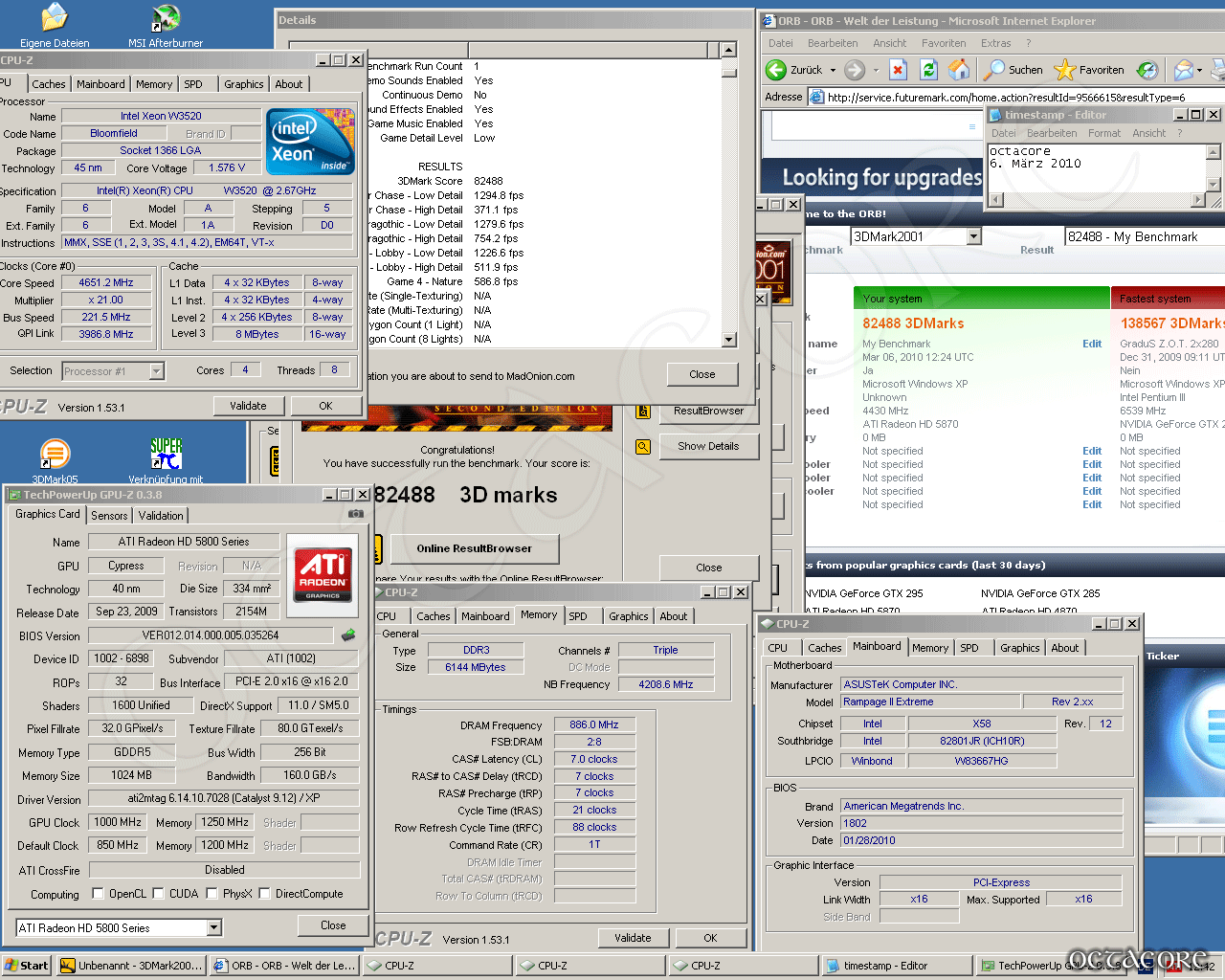Expand the ATI Radeon HD 5800 Series dropdown
1225x980 pixels.
tap(213, 927)
